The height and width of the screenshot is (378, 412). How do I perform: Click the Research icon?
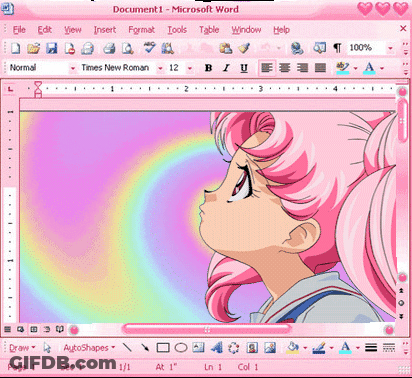point(167,48)
